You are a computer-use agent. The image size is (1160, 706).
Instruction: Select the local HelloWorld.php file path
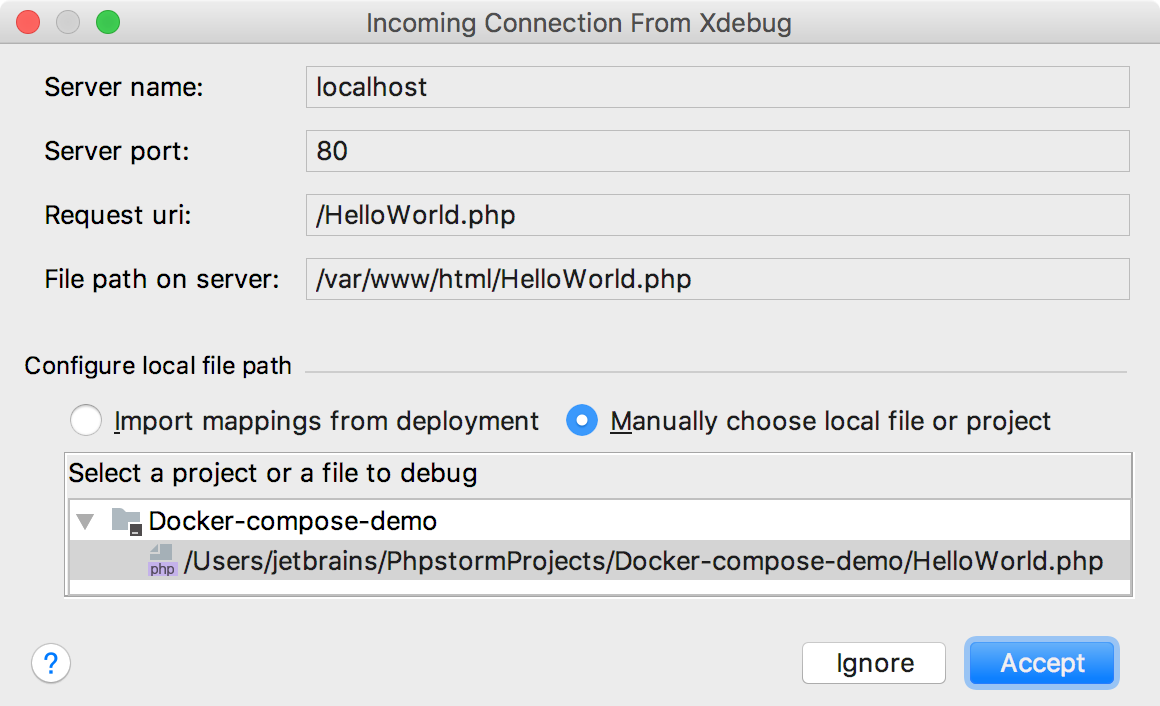click(x=643, y=561)
